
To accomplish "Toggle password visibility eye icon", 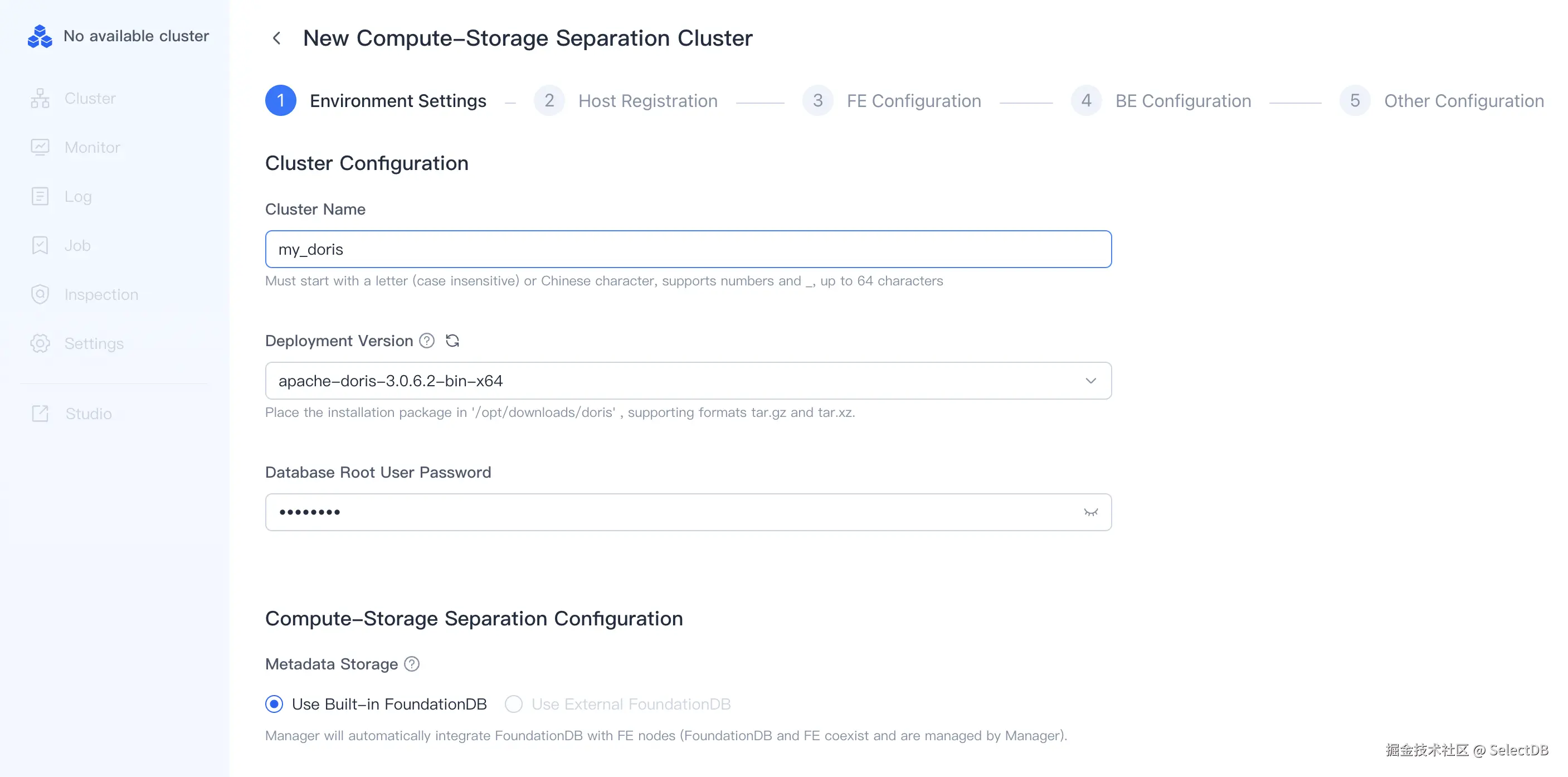I will point(1090,513).
